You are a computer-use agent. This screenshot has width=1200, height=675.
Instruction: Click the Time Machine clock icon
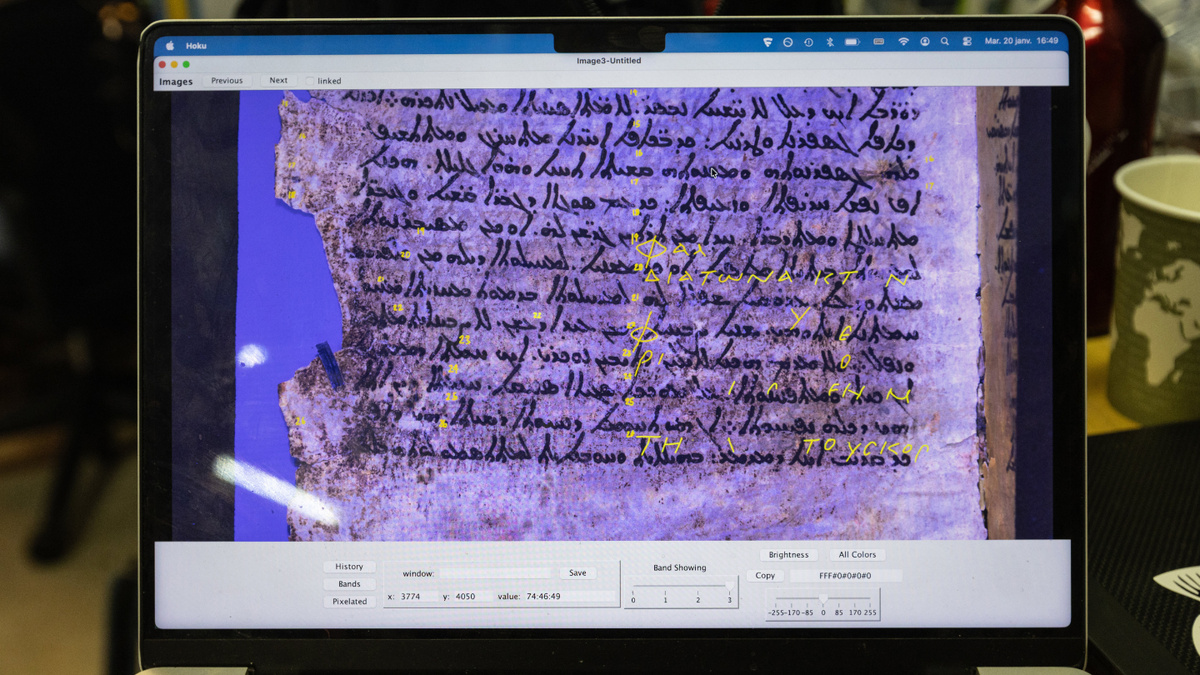point(808,42)
